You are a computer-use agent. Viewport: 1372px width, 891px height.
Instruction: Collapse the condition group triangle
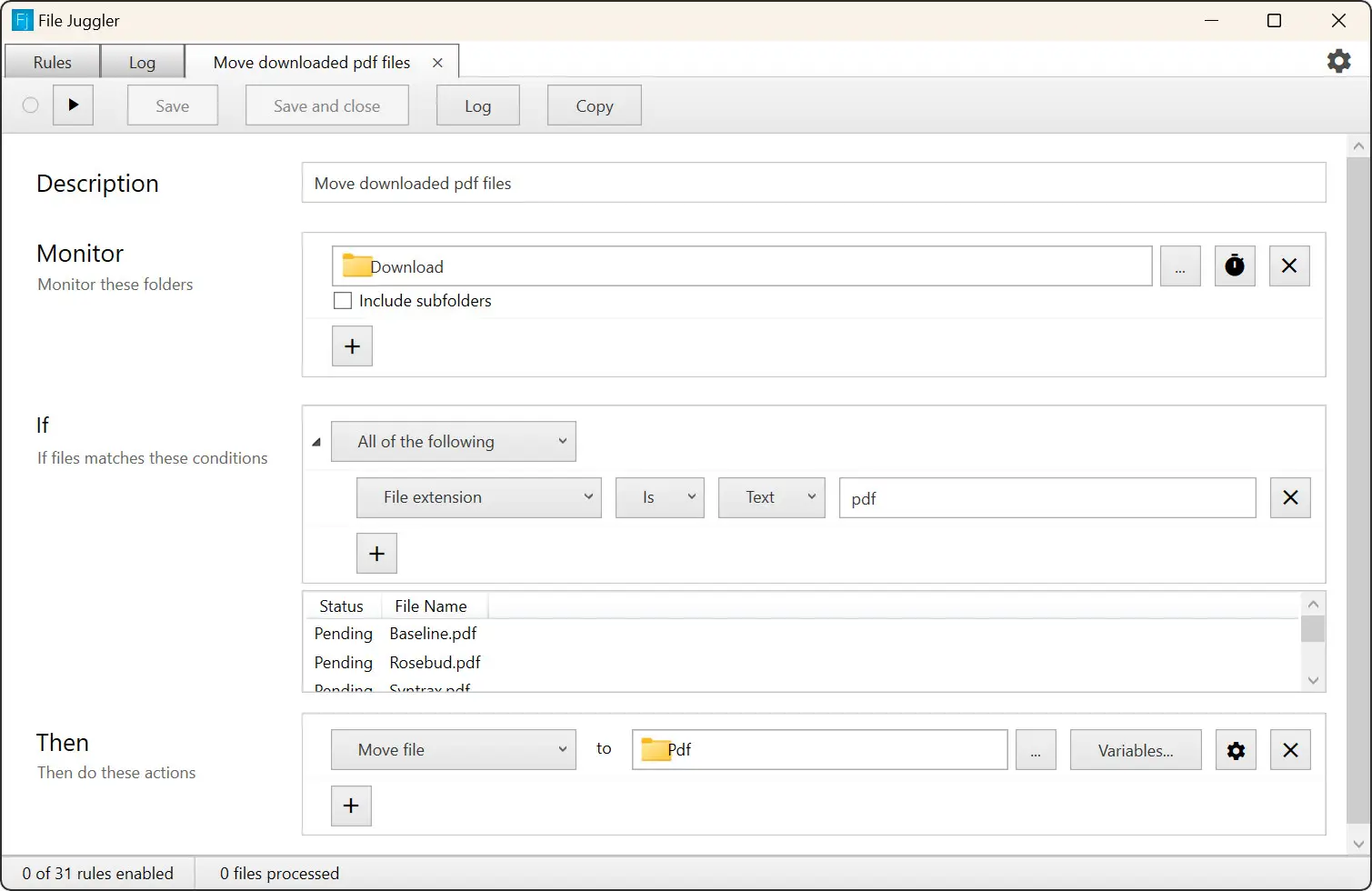pos(316,443)
